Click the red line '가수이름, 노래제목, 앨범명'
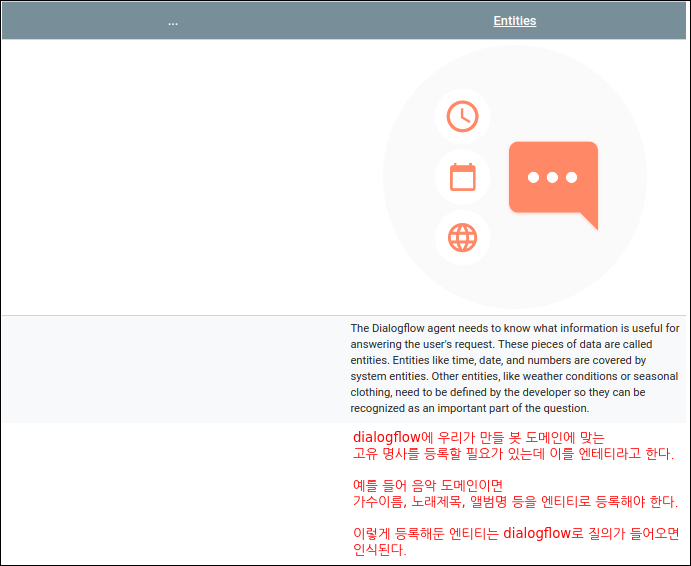Image resolution: width=691 pixels, height=566 pixels. 515,502
